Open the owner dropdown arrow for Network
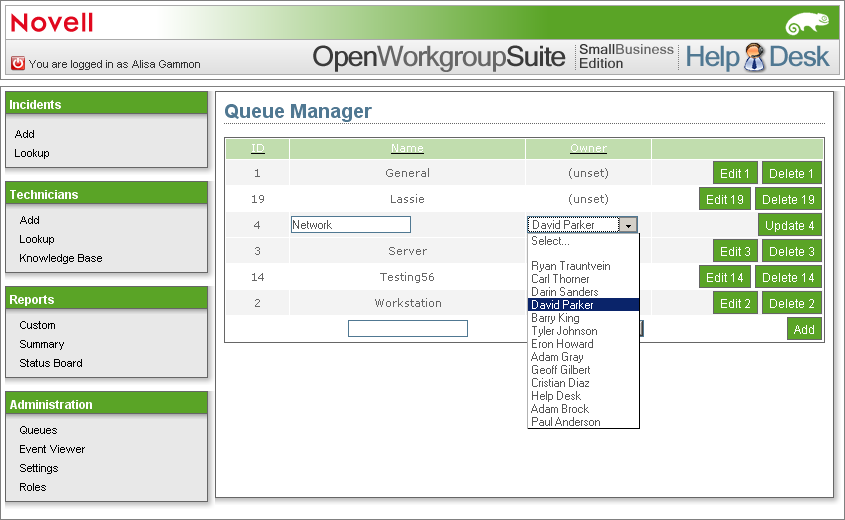 628,226
